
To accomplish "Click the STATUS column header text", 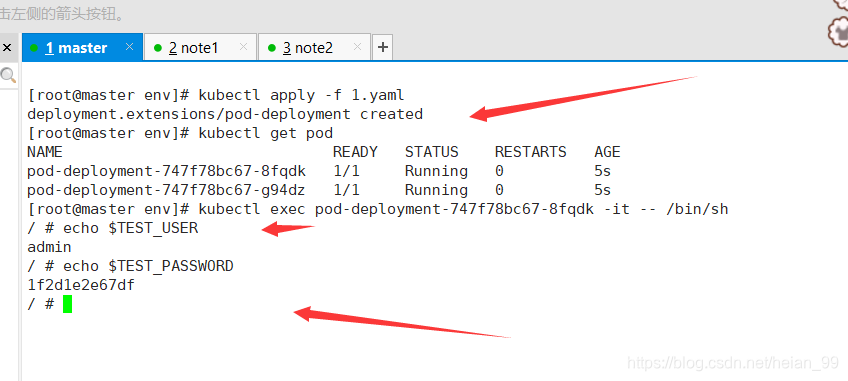I will 432,152.
